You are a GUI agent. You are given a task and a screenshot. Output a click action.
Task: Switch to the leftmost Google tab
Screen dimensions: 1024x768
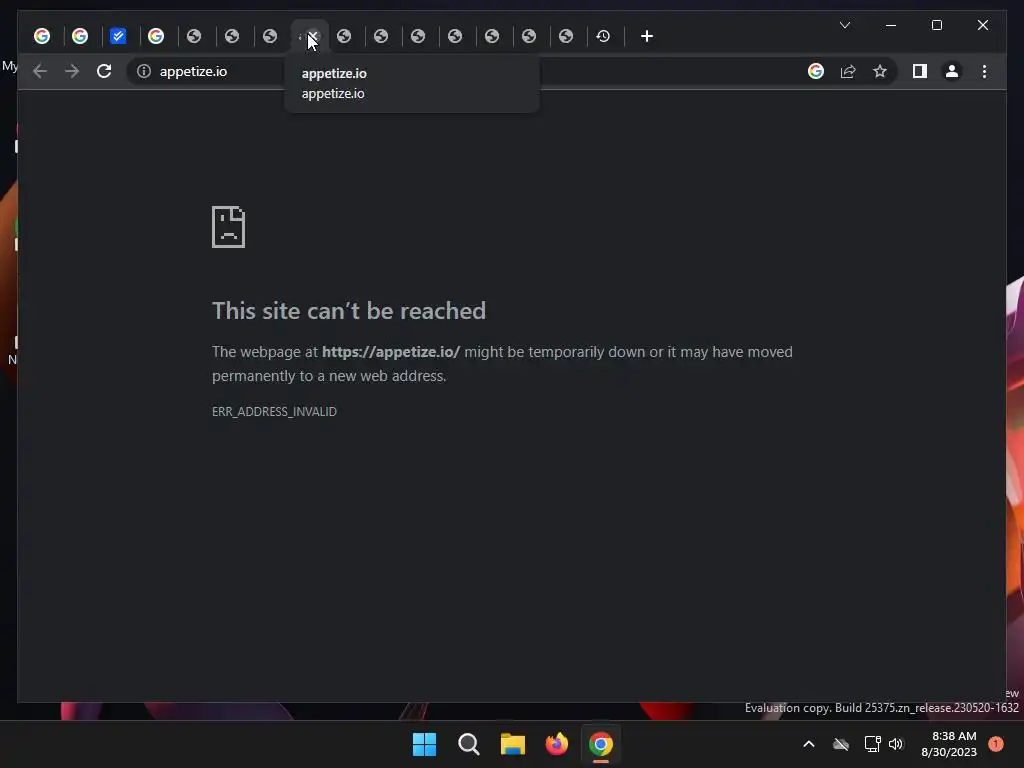[x=42, y=36]
